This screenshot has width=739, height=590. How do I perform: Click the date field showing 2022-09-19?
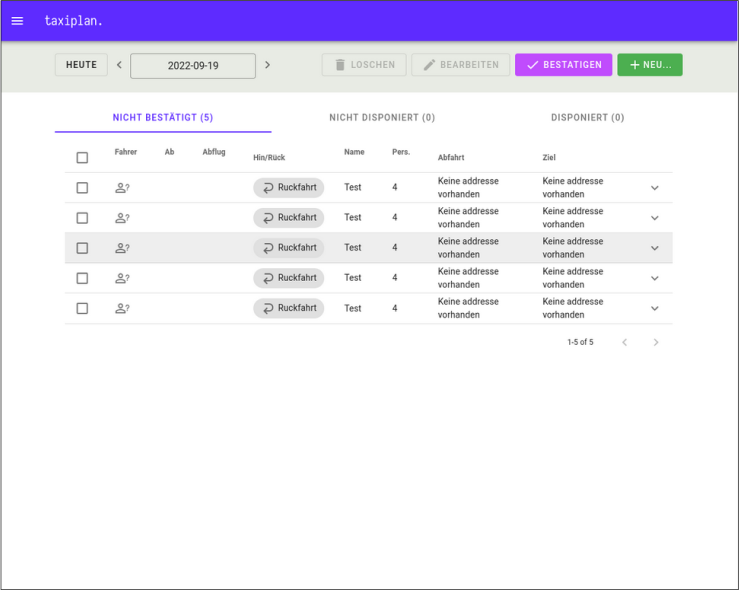[193, 66]
